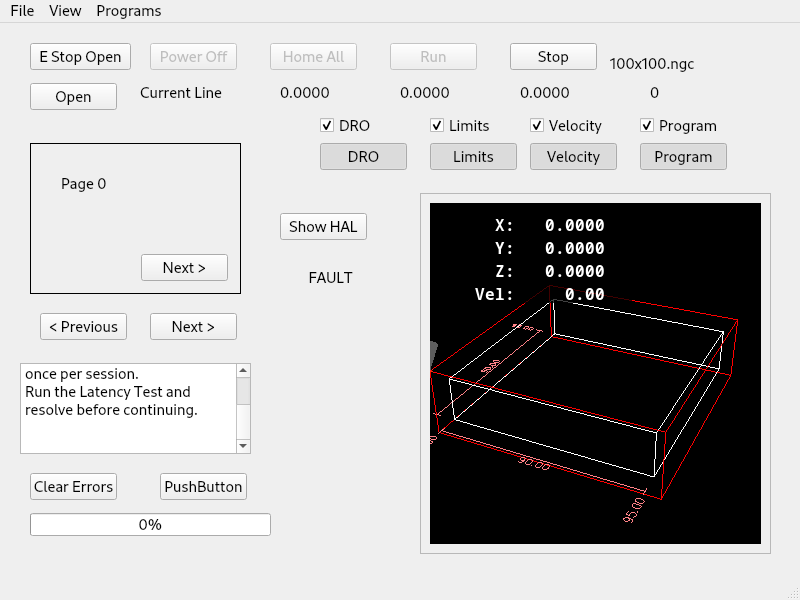Toggle the Velocity pushbutton
The image size is (800, 600).
pyautogui.click(x=573, y=157)
